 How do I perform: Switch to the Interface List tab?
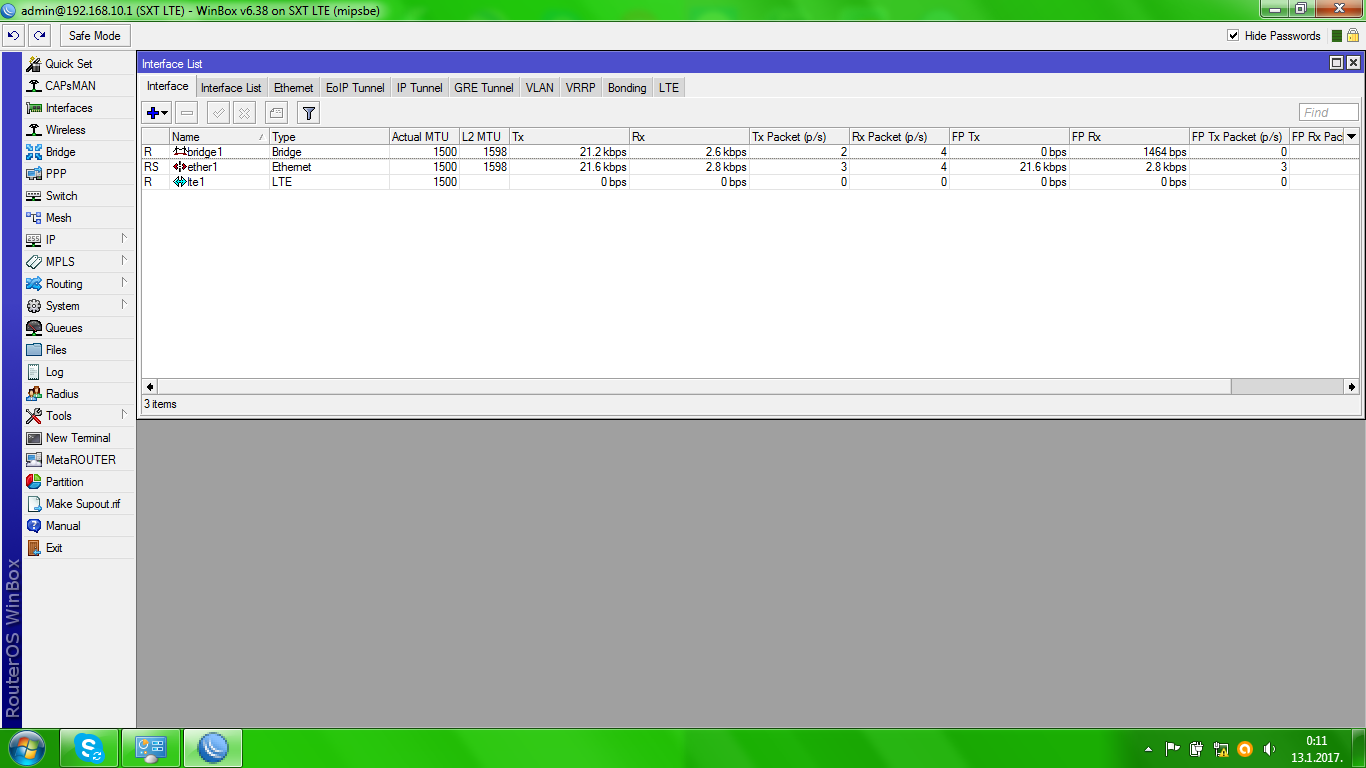[231, 88]
